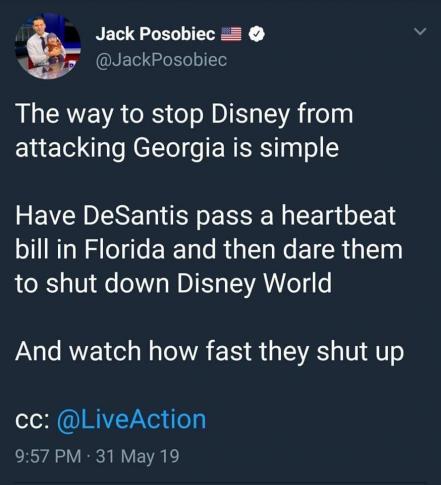
Task: Click the phrase 'to shut down' in tweet
Action: coord(92,283)
